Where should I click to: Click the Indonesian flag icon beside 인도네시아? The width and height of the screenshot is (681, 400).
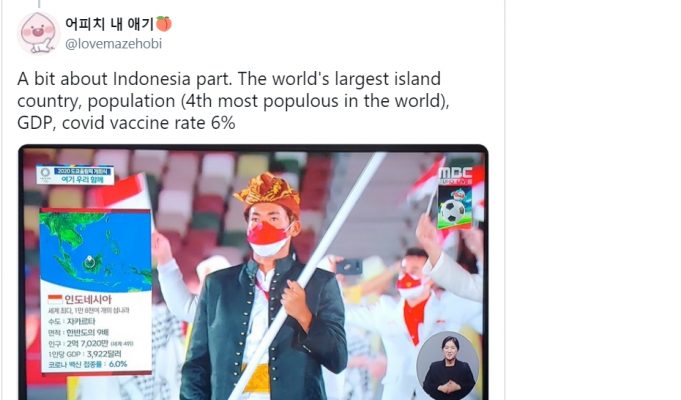pyautogui.click(x=55, y=299)
